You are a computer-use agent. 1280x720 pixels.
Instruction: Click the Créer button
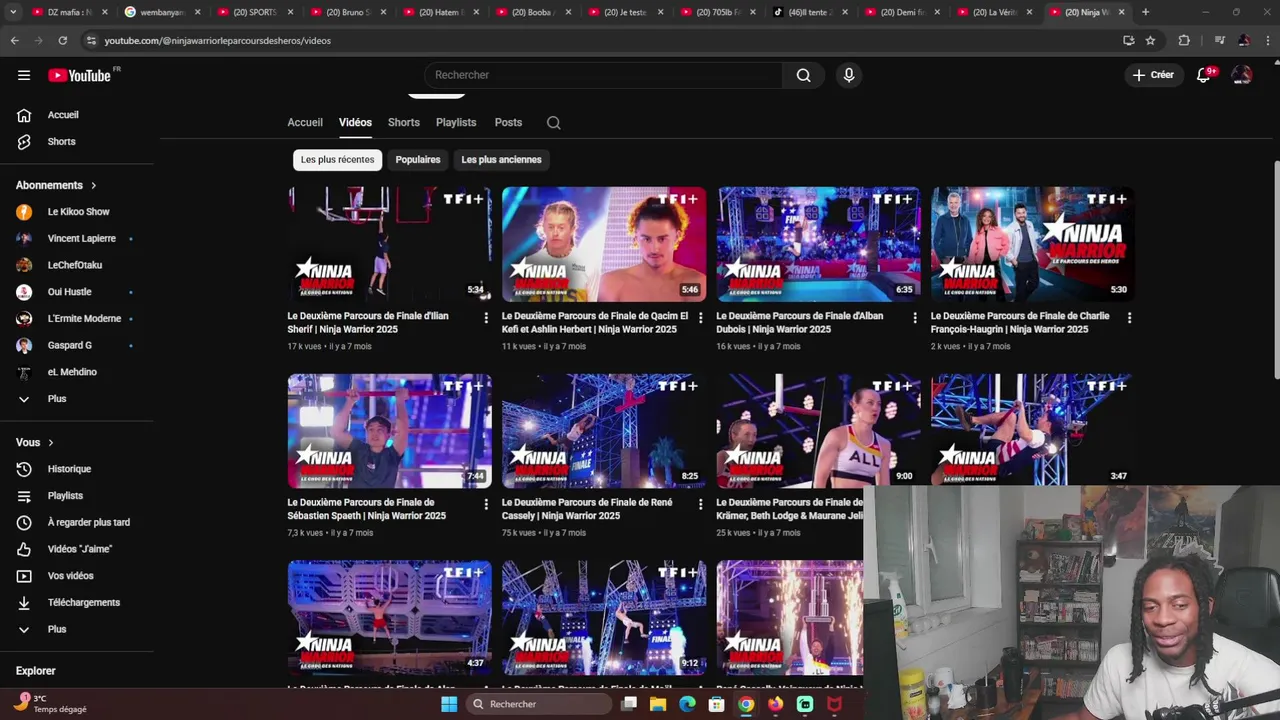point(1152,75)
